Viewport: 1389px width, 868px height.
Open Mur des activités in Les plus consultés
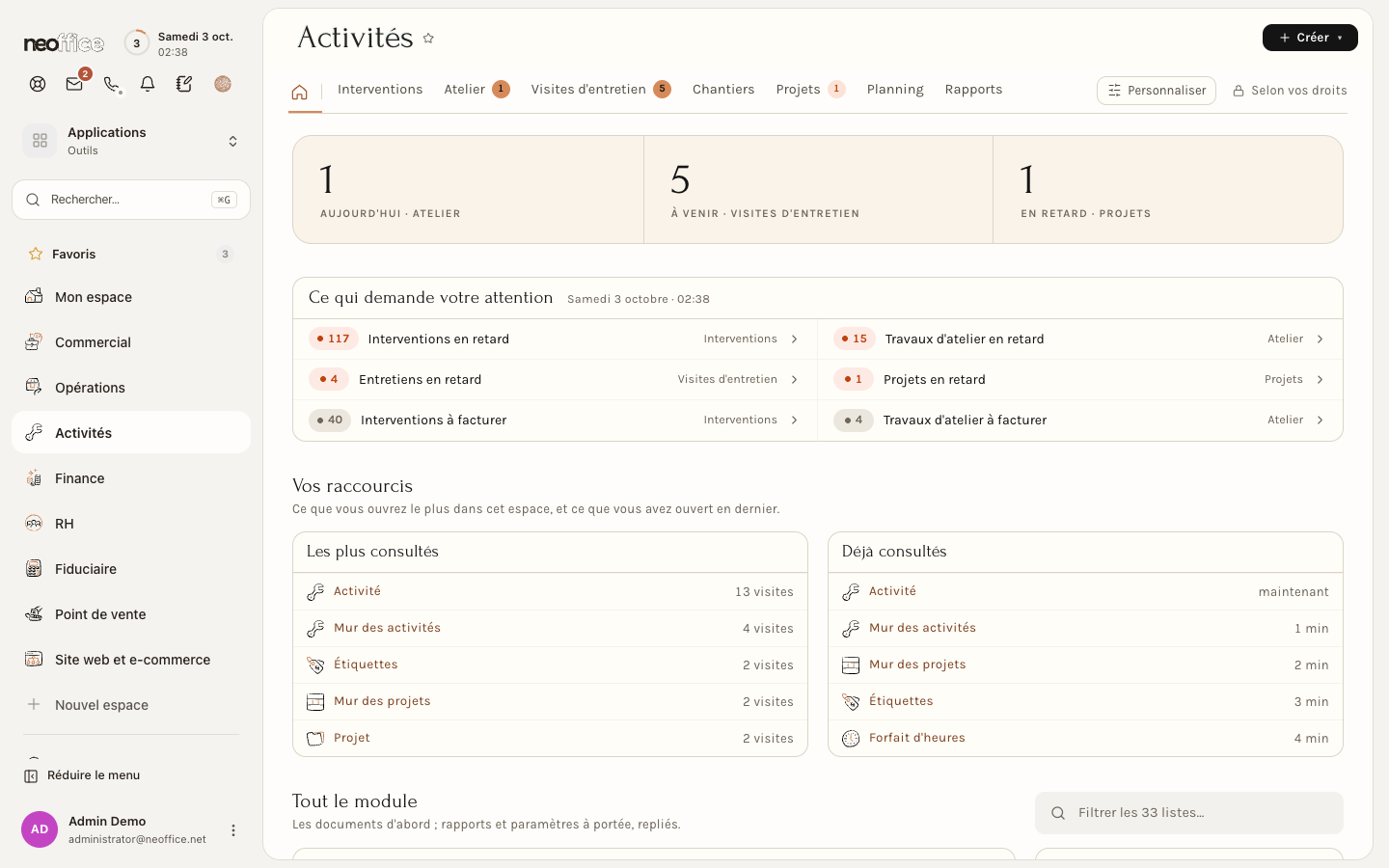pos(387,628)
